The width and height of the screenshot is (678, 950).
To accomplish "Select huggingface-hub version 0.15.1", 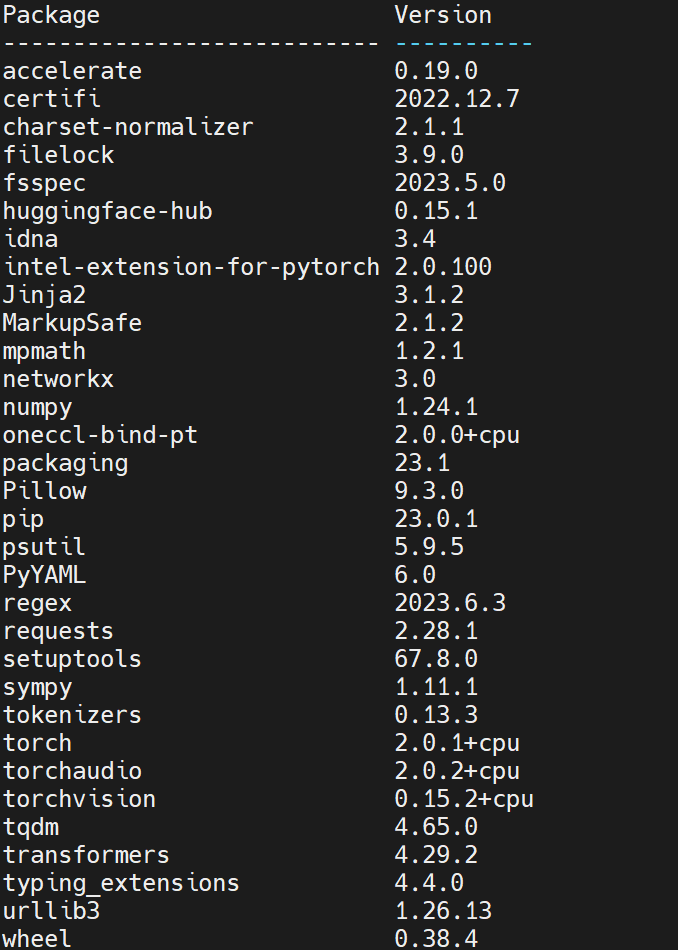I will [436, 211].
